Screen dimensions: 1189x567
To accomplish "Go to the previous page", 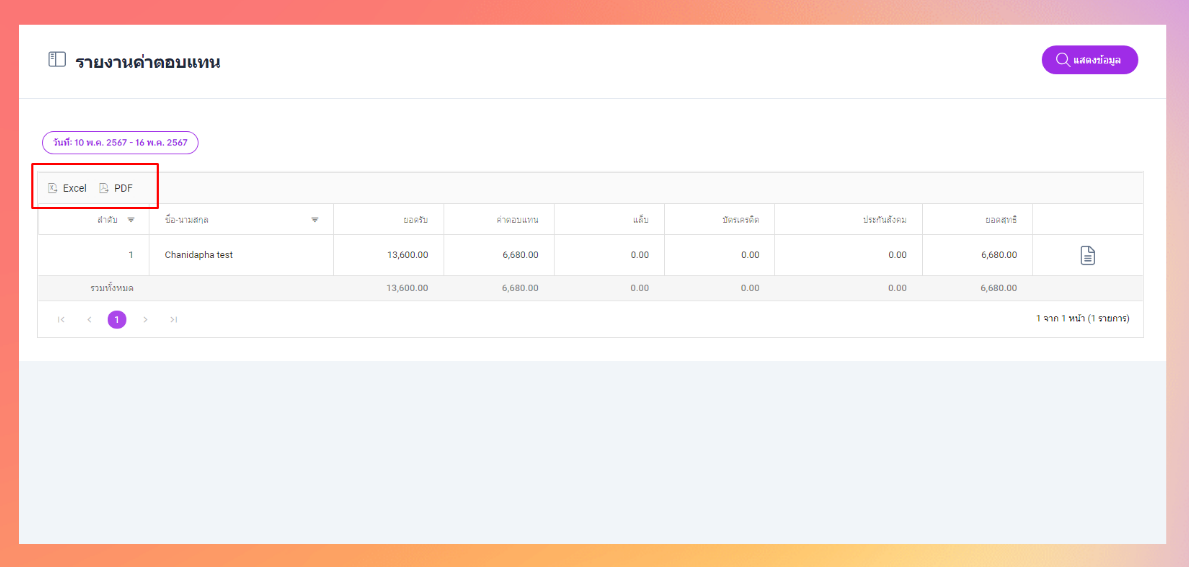I will 89,320.
